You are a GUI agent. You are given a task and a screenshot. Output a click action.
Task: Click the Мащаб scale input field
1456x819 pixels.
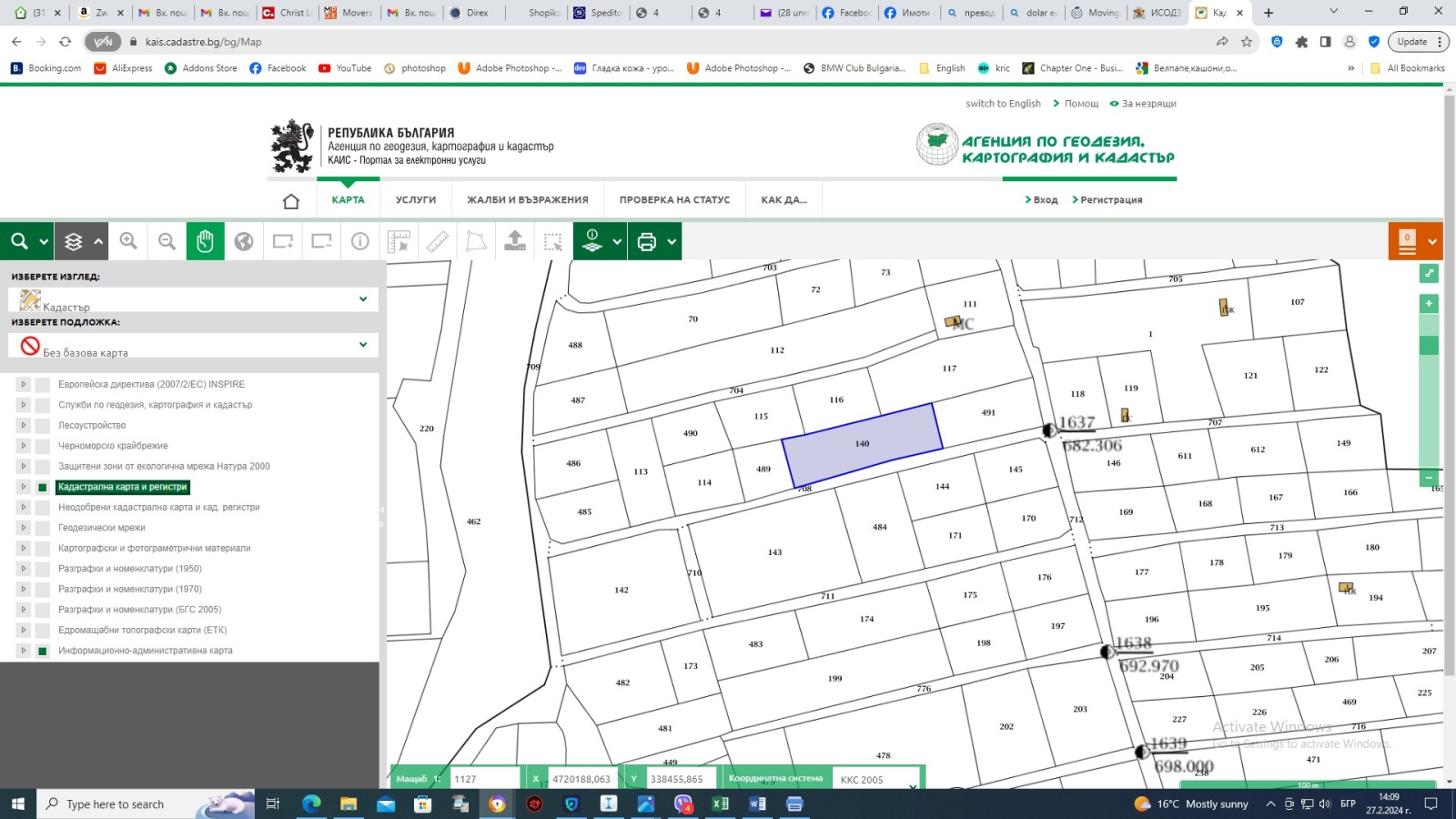(x=485, y=778)
